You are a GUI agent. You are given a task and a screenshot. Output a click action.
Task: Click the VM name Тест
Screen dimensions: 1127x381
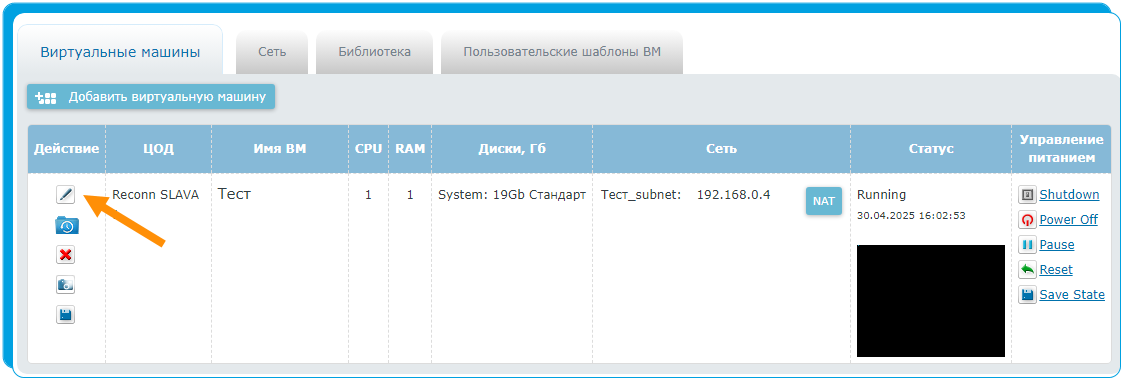click(x=234, y=194)
